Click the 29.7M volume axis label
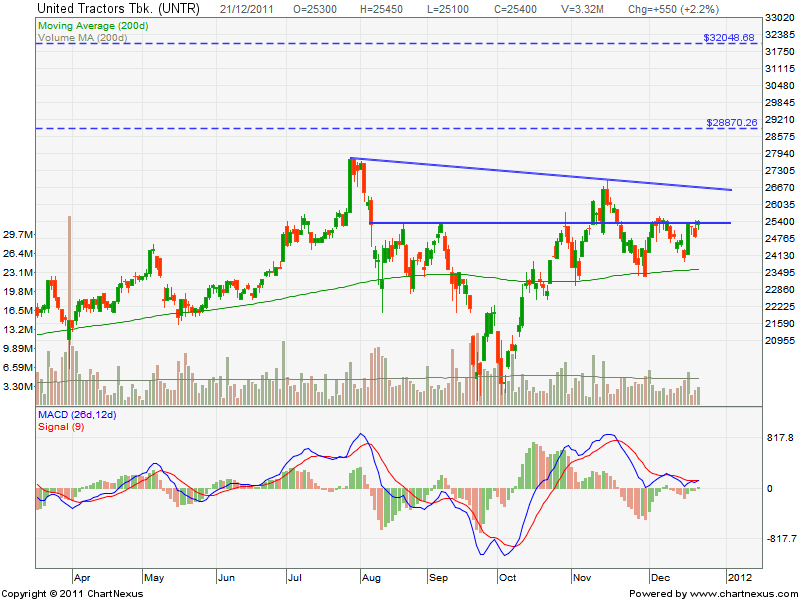Screen dimensions: 800x600 coord(18,235)
